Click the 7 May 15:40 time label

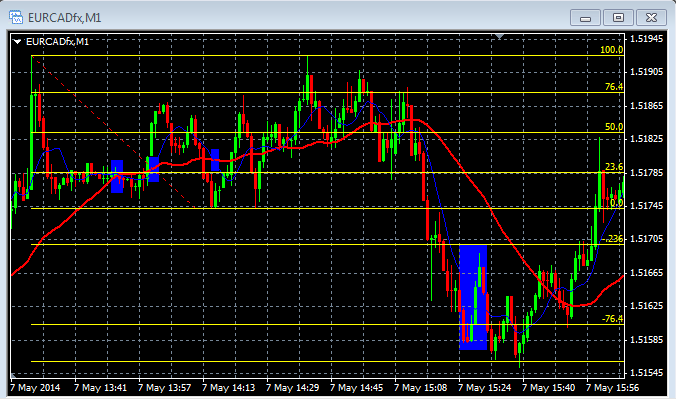[x=548, y=387]
